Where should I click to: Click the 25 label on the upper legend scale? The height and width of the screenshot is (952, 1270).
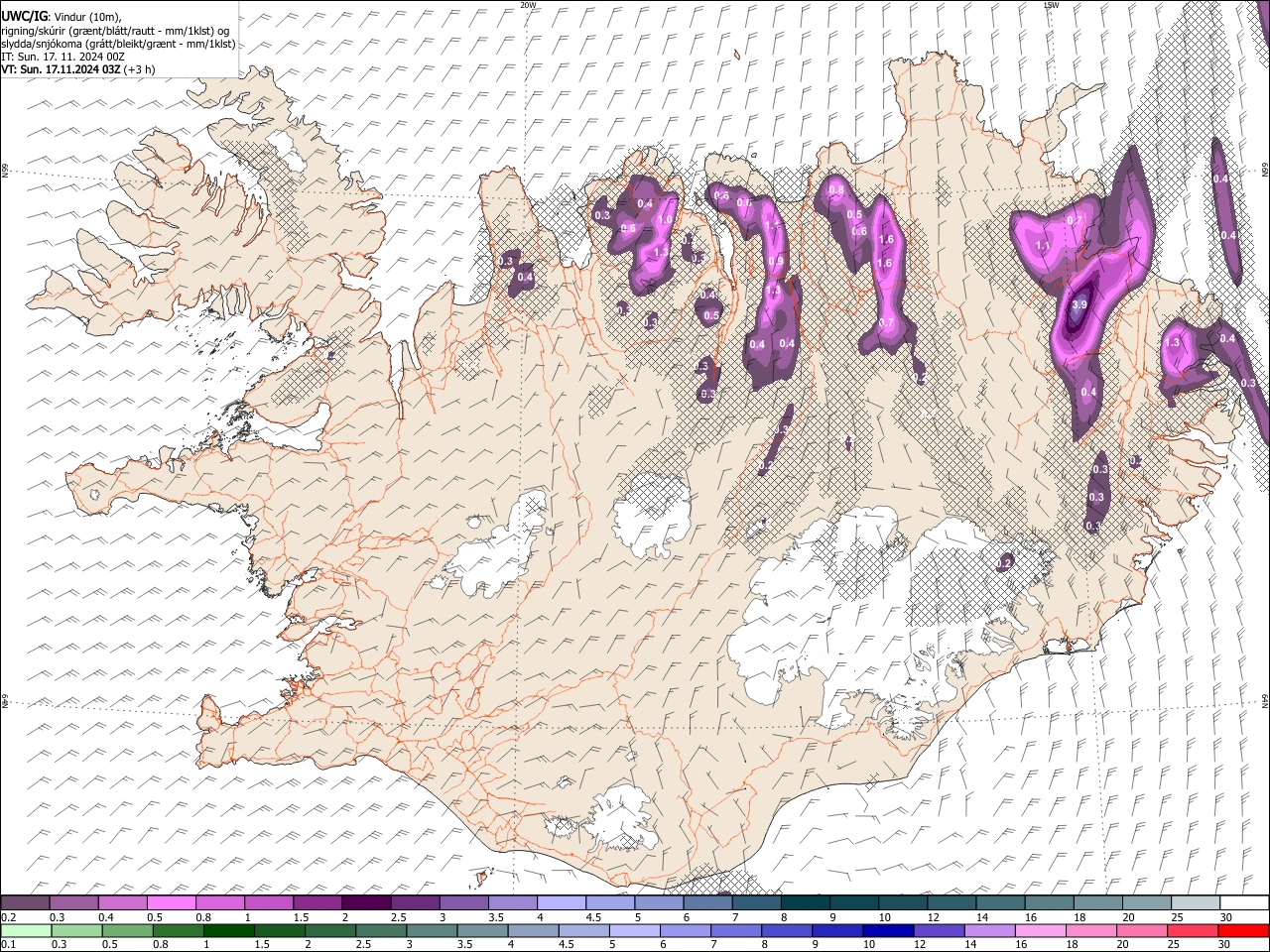coord(1177,917)
